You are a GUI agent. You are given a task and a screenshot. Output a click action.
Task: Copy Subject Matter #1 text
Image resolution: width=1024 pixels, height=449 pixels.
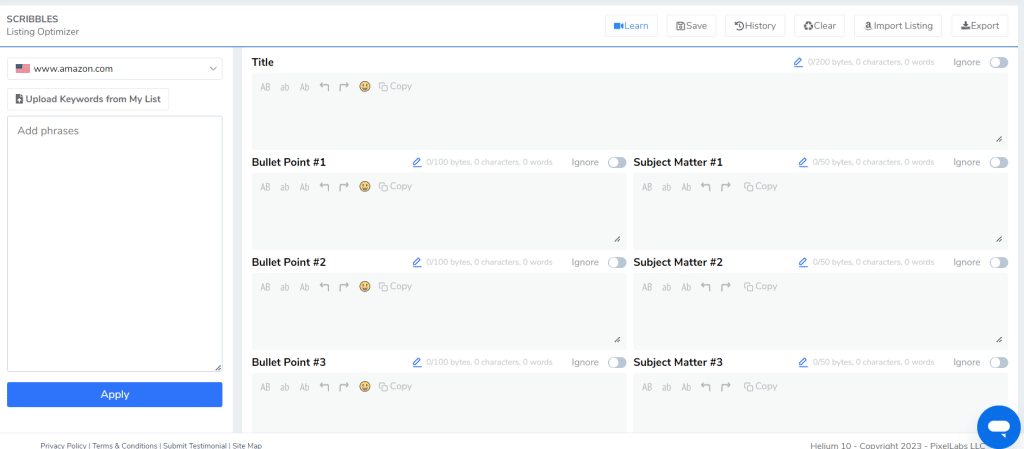(x=761, y=187)
